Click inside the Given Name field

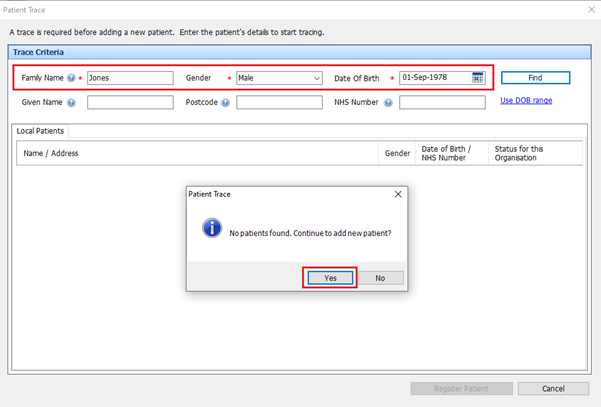[x=130, y=102]
